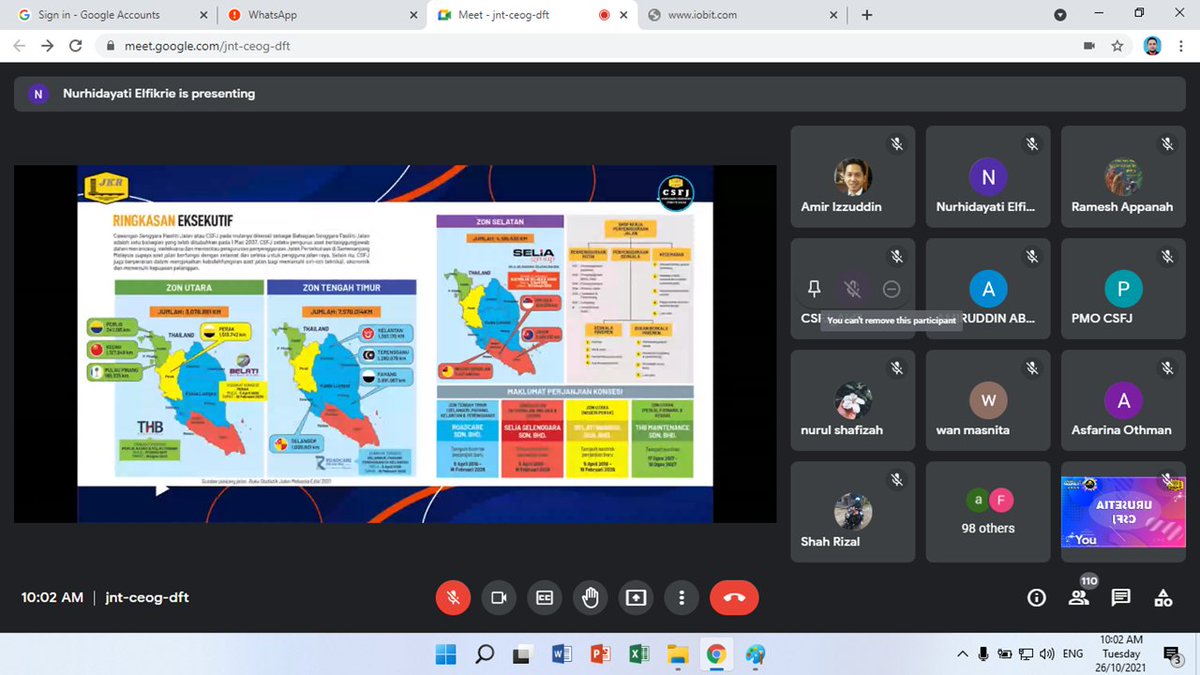Open a new browser tab
Viewport: 1200px width, 675px height.
[x=867, y=15]
